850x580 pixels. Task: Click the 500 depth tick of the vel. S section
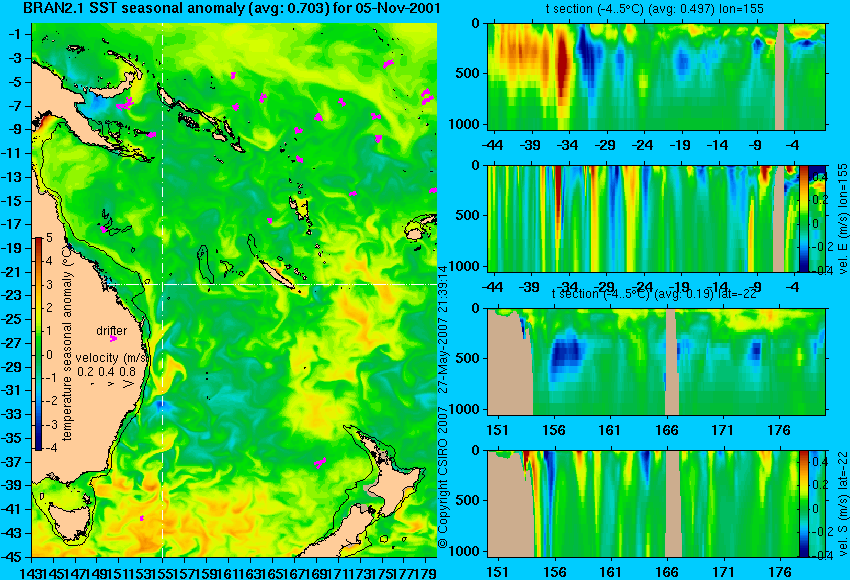click(469, 500)
